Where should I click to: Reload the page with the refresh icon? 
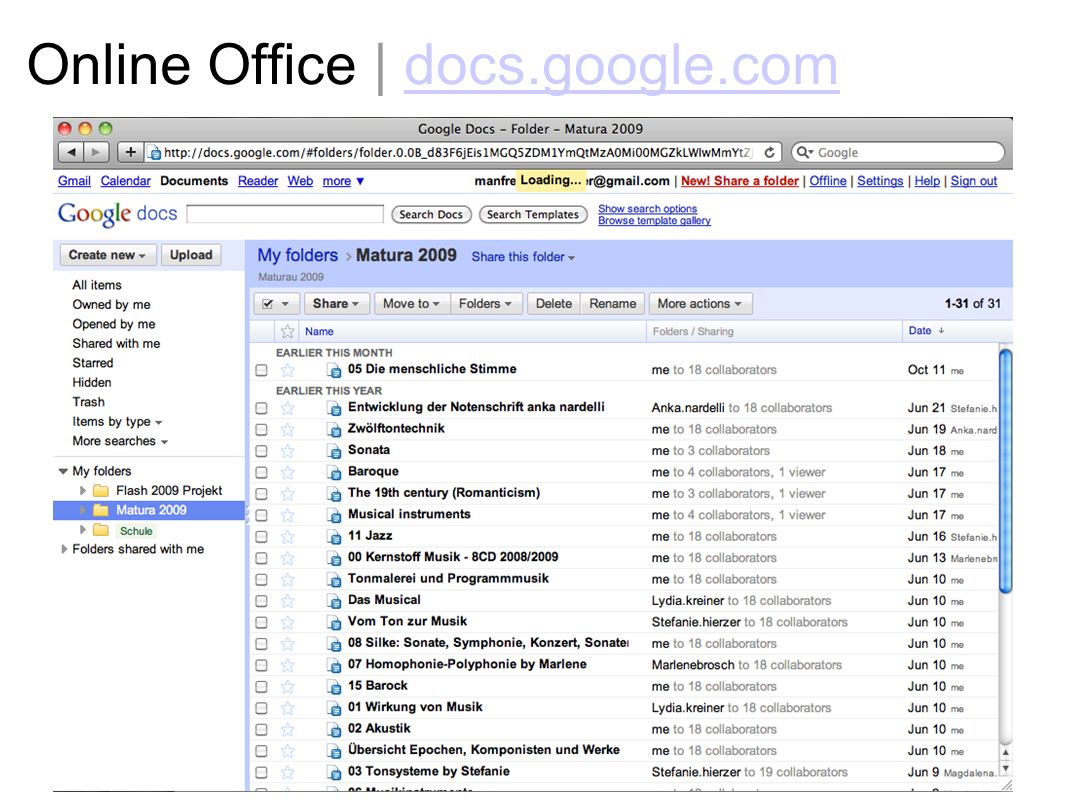click(770, 152)
